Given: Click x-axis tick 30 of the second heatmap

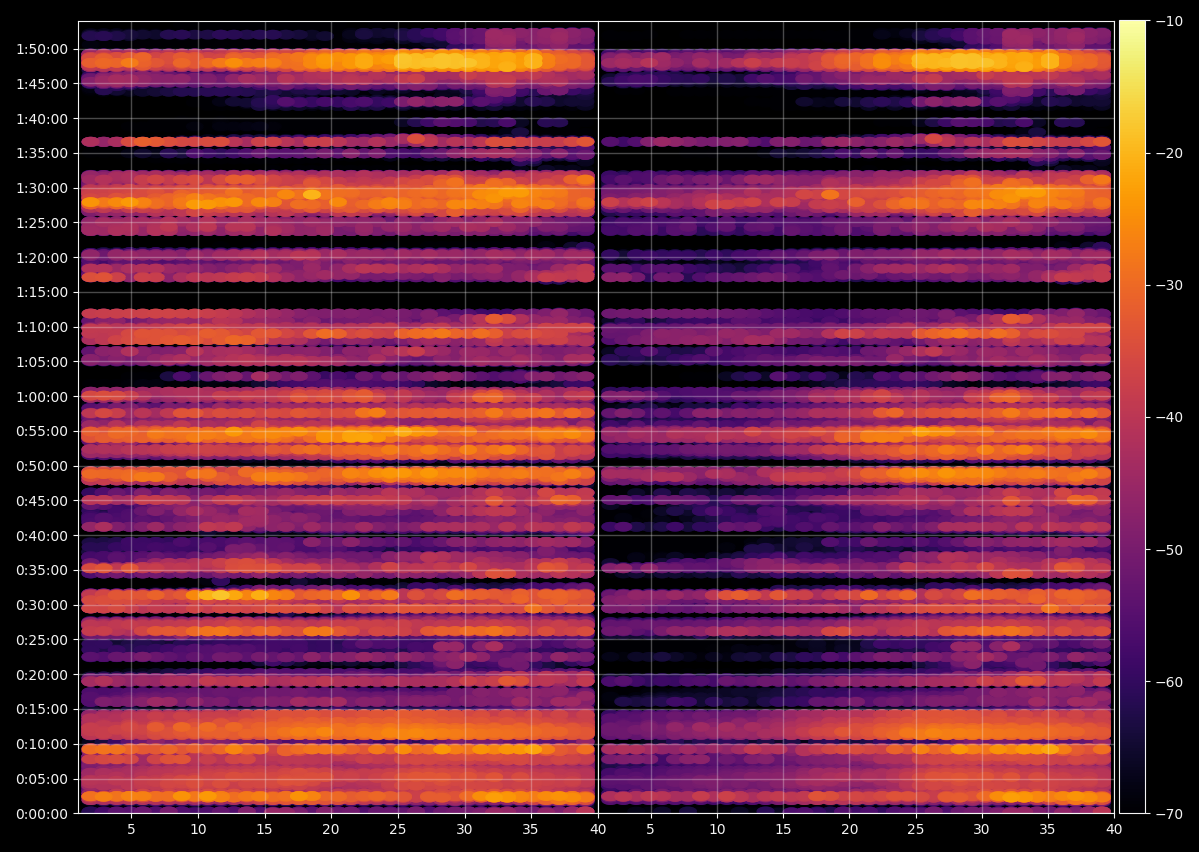Looking at the screenshot, I should pyautogui.click(x=982, y=829).
